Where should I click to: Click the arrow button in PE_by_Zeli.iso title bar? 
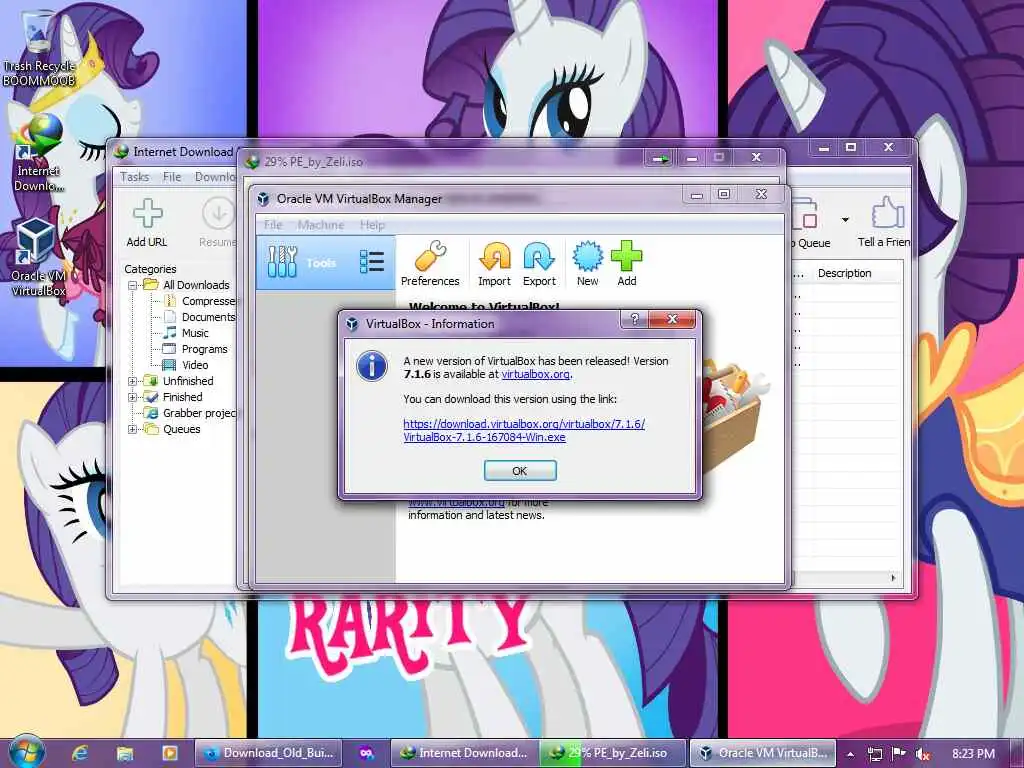660,158
